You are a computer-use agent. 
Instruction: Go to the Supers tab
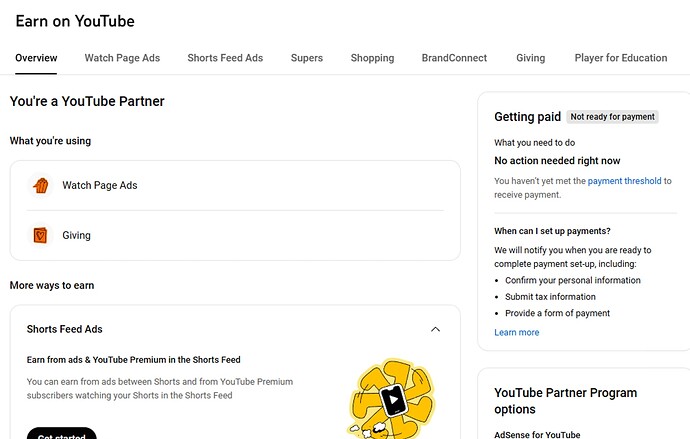tap(307, 58)
